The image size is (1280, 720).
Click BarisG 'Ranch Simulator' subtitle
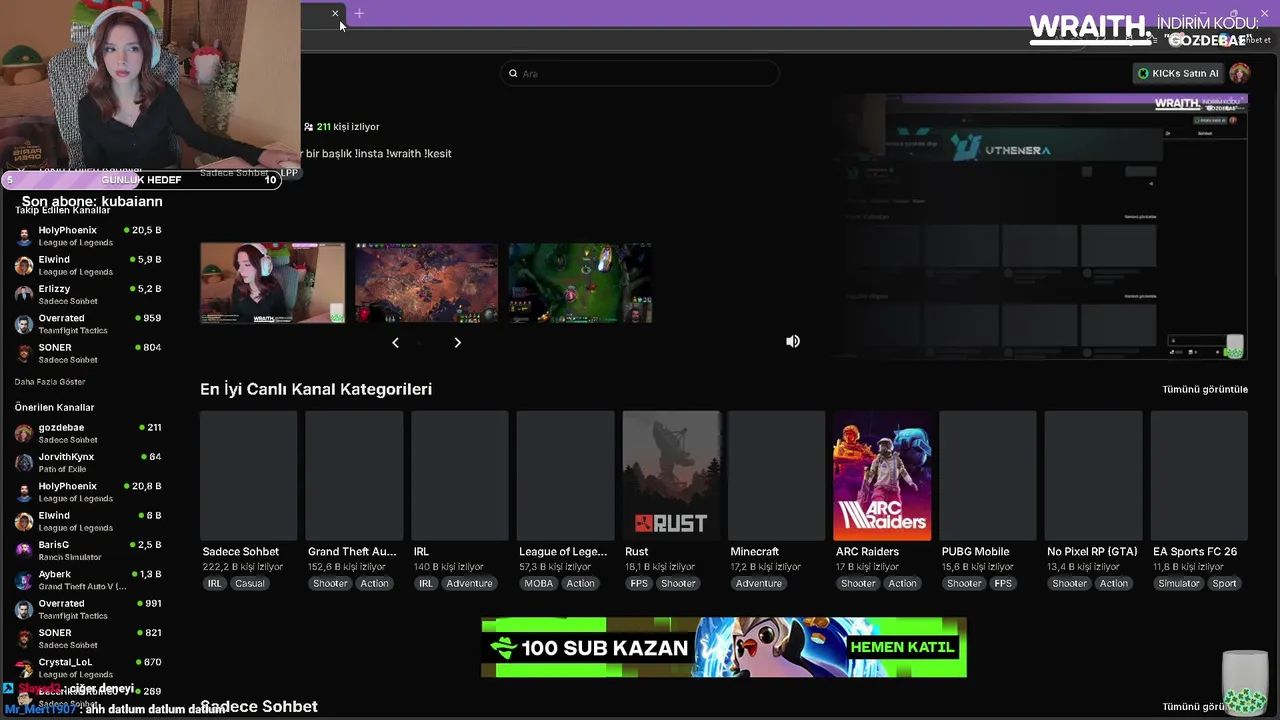coord(70,557)
